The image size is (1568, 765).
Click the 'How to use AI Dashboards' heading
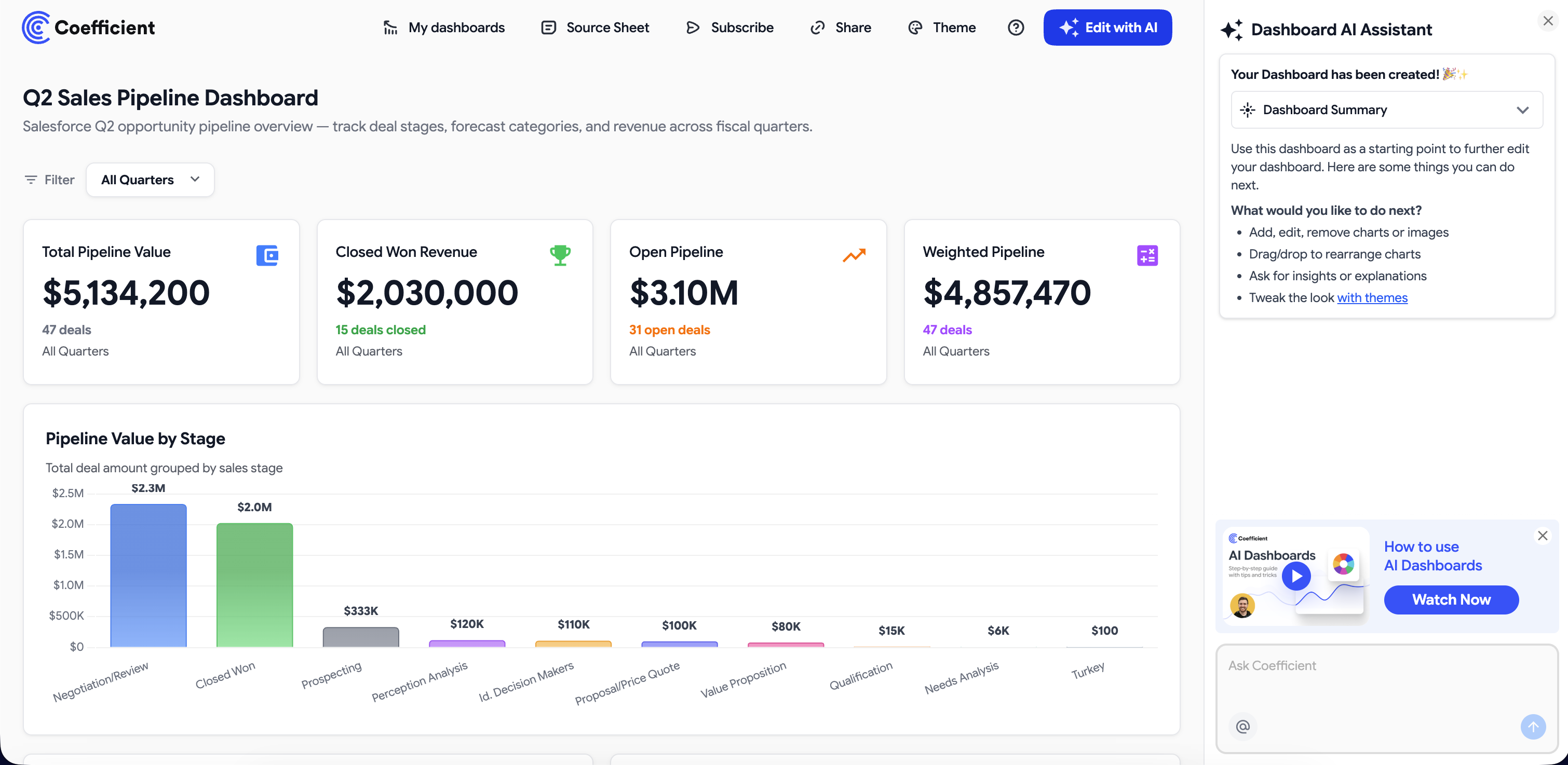tap(1433, 556)
